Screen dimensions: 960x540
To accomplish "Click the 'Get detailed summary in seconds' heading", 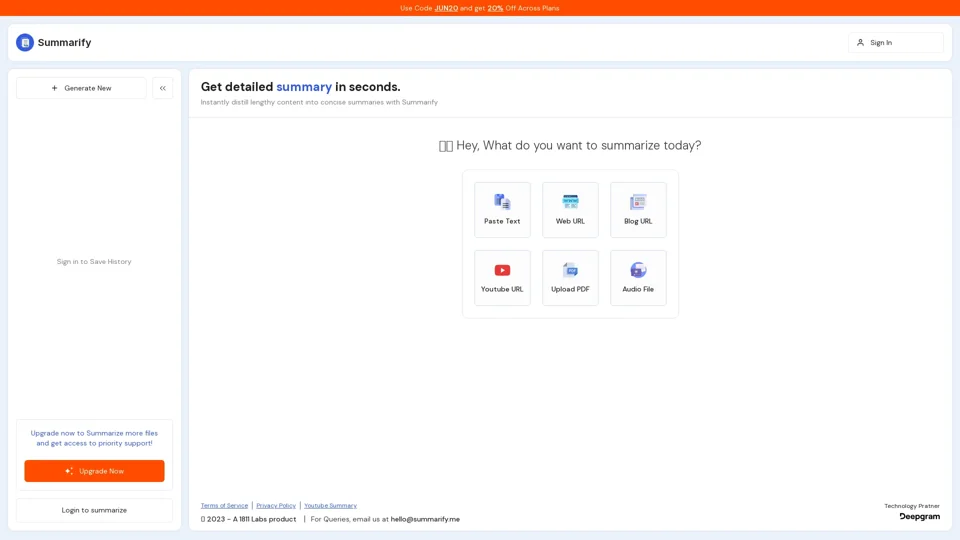I will [301, 87].
